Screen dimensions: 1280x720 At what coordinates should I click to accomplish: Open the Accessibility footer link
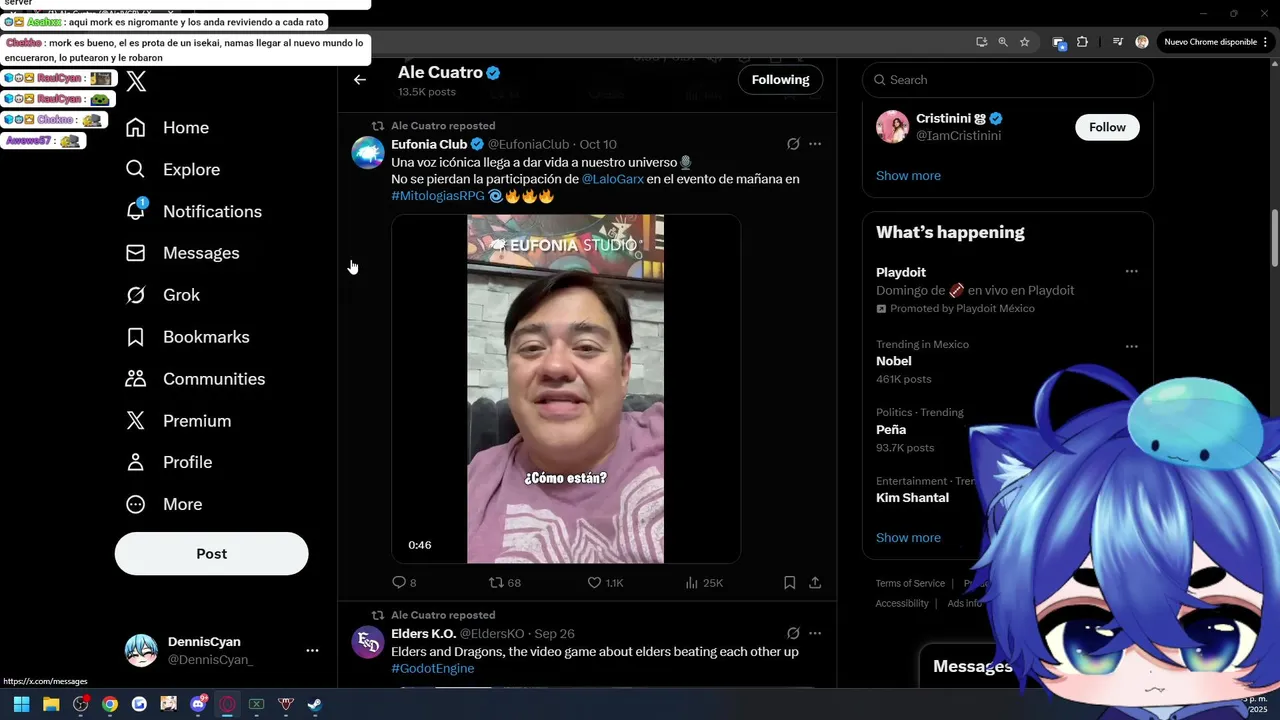click(902, 603)
